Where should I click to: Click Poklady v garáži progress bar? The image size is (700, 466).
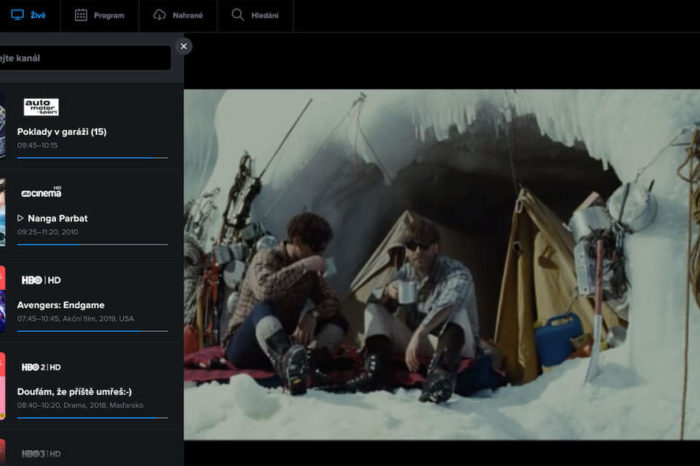[x=92, y=158]
